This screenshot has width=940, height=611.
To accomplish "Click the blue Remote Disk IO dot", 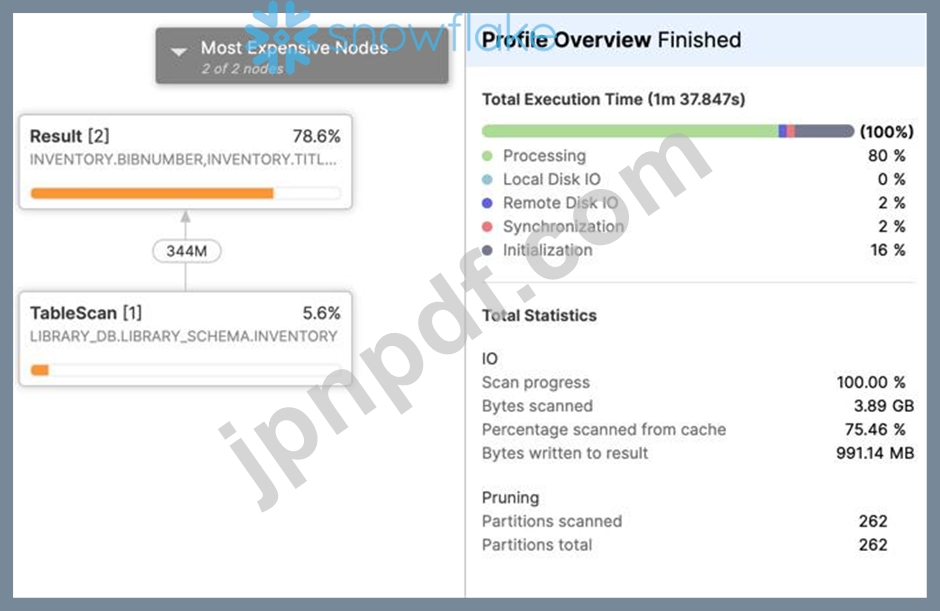I will [x=487, y=203].
